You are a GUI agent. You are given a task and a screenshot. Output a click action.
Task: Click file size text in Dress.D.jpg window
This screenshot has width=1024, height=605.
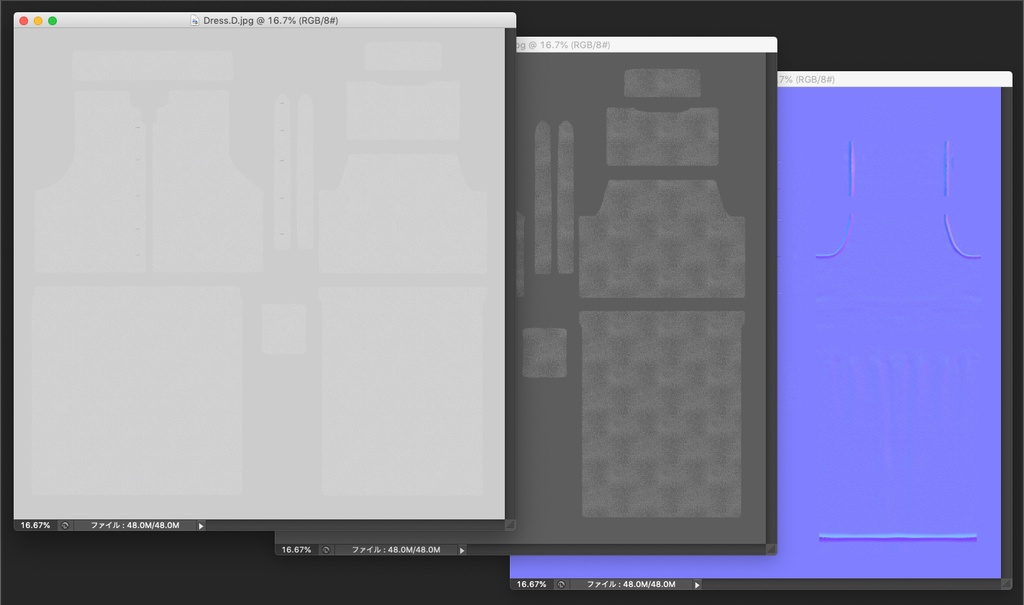coord(135,525)
